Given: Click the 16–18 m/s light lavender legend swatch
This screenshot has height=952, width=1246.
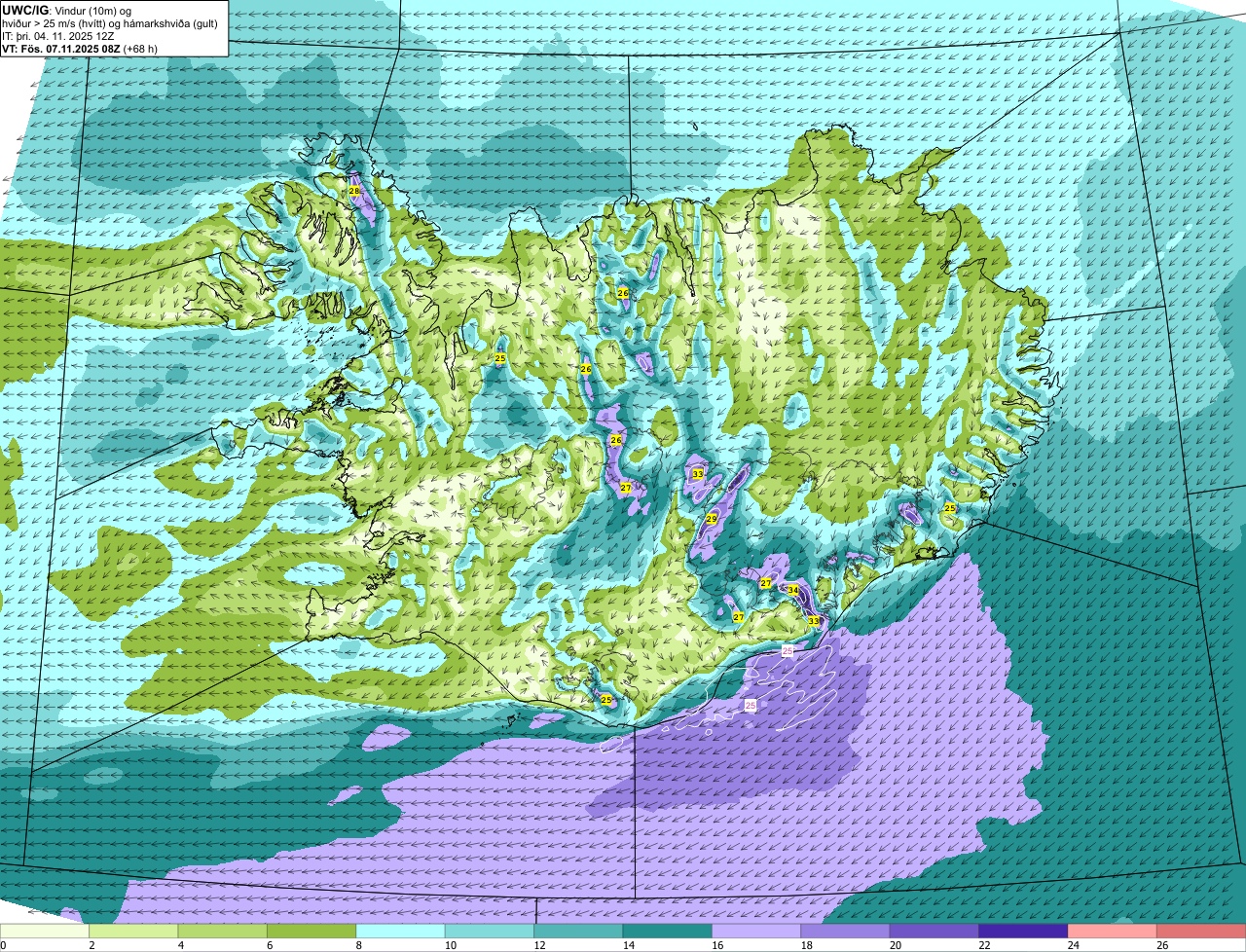Looking at the screenshot, I should [x=755, y=931].
